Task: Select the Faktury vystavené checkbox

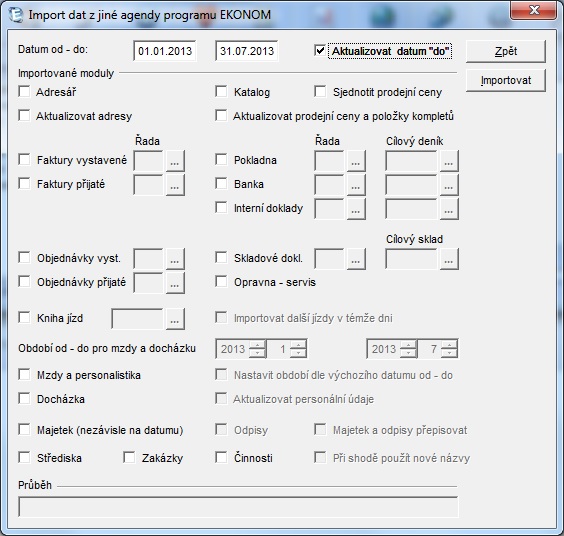Action: [24, 159]
